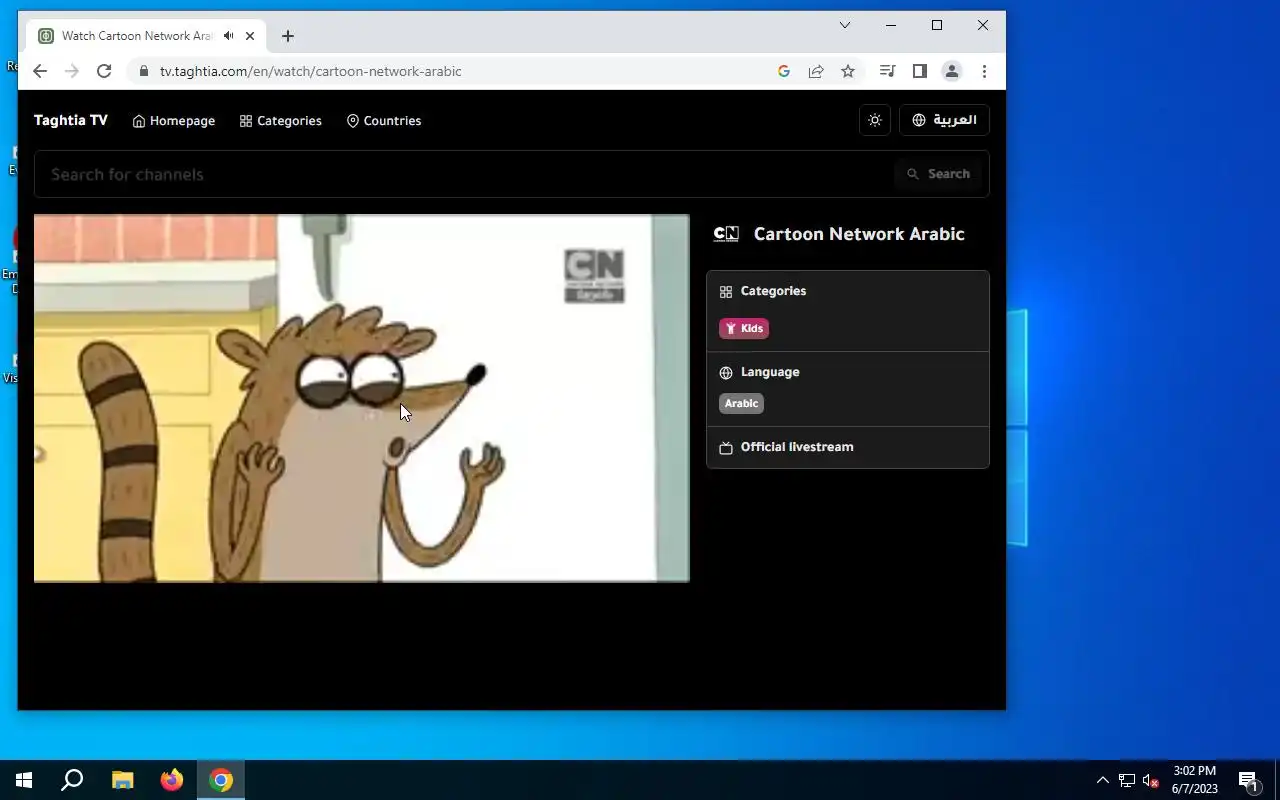1280x800 pixels.
Task: Click Chrome taskbar icon
Action: pyautogui.click(x=221, y=780)
